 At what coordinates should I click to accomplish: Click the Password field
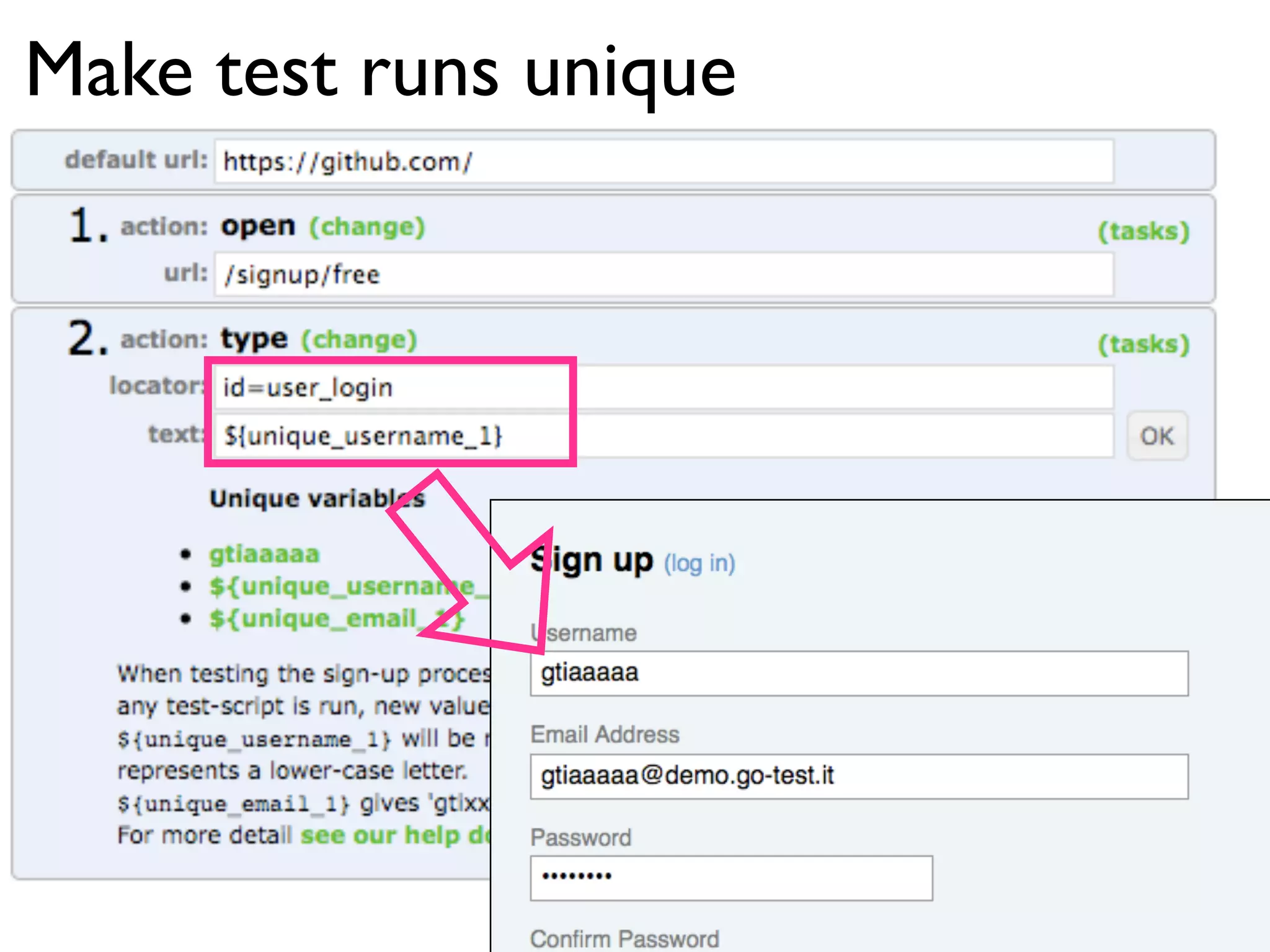[731, 878]
